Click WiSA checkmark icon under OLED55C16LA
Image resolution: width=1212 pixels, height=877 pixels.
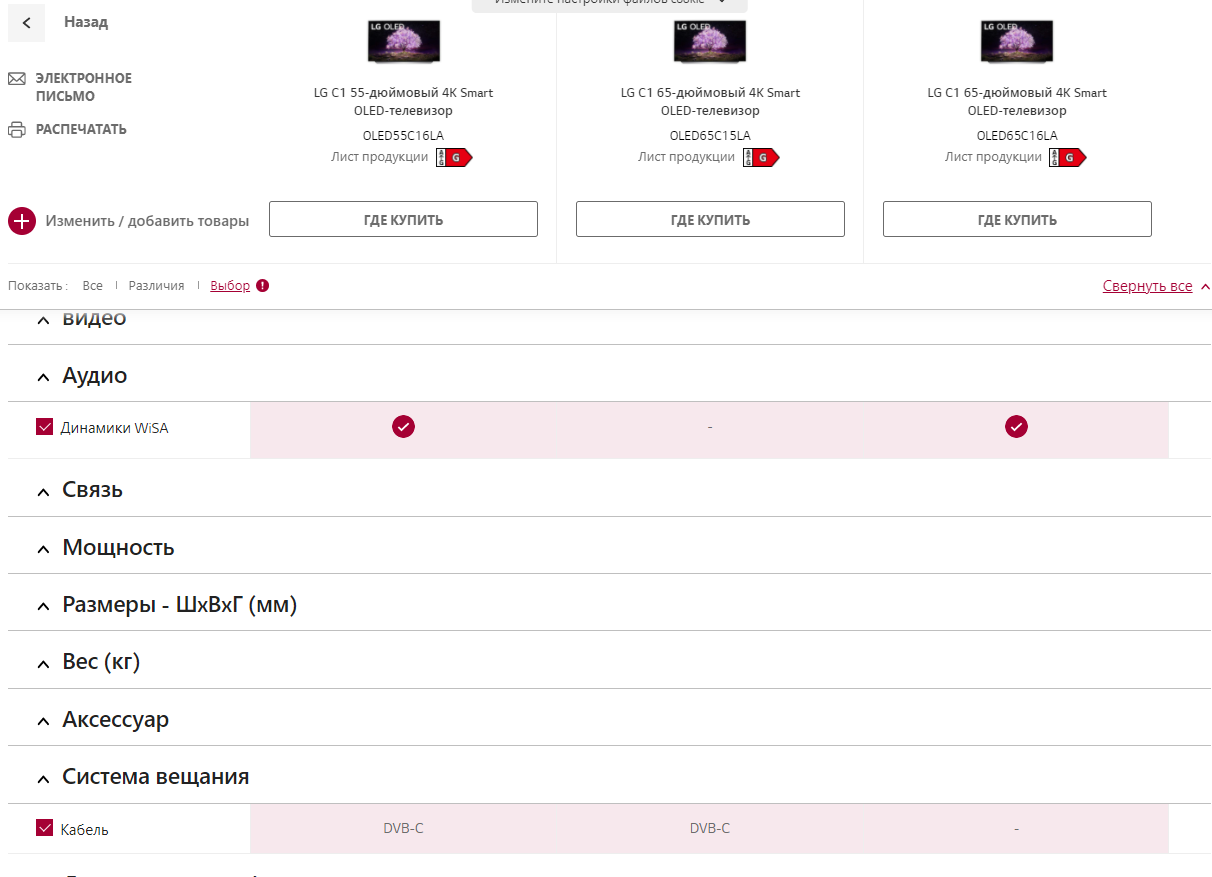click(403, 427)
